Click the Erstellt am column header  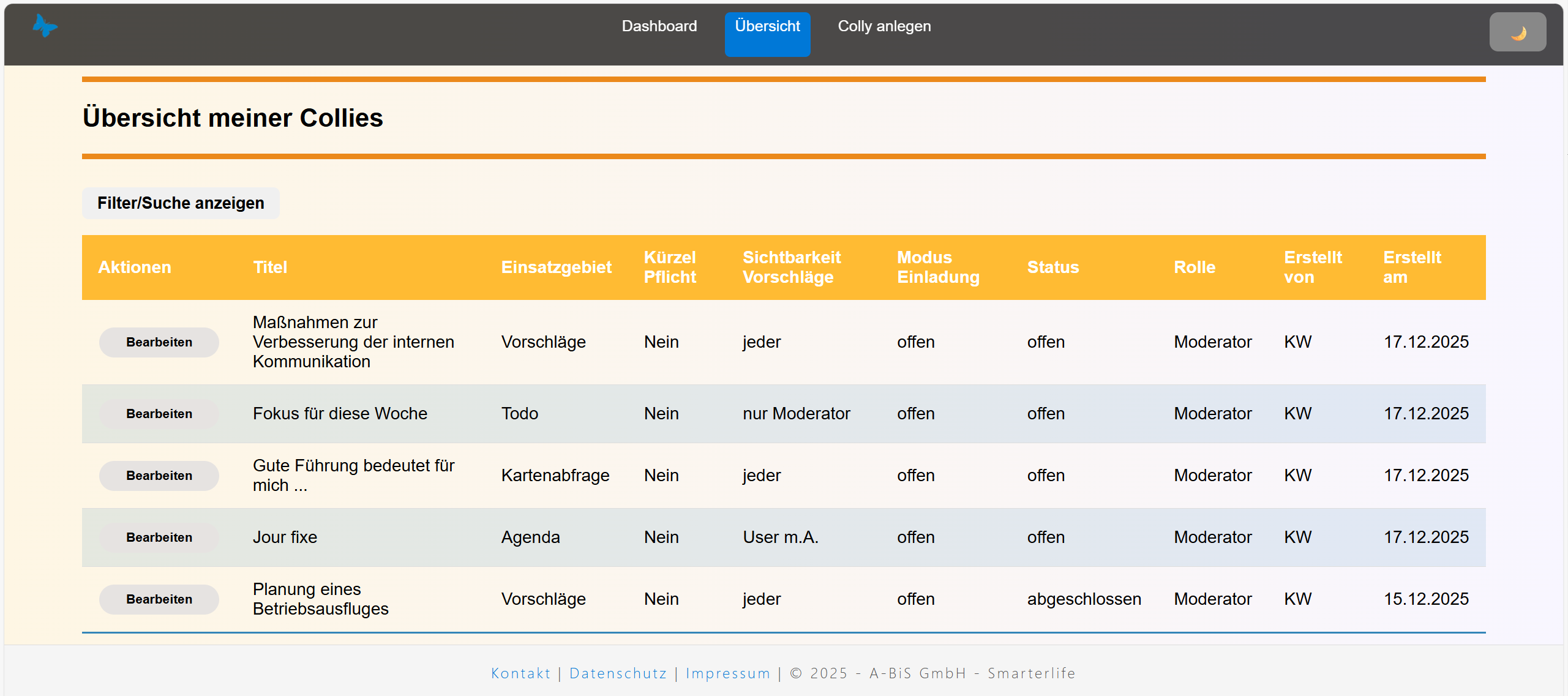pos(1411,268)
